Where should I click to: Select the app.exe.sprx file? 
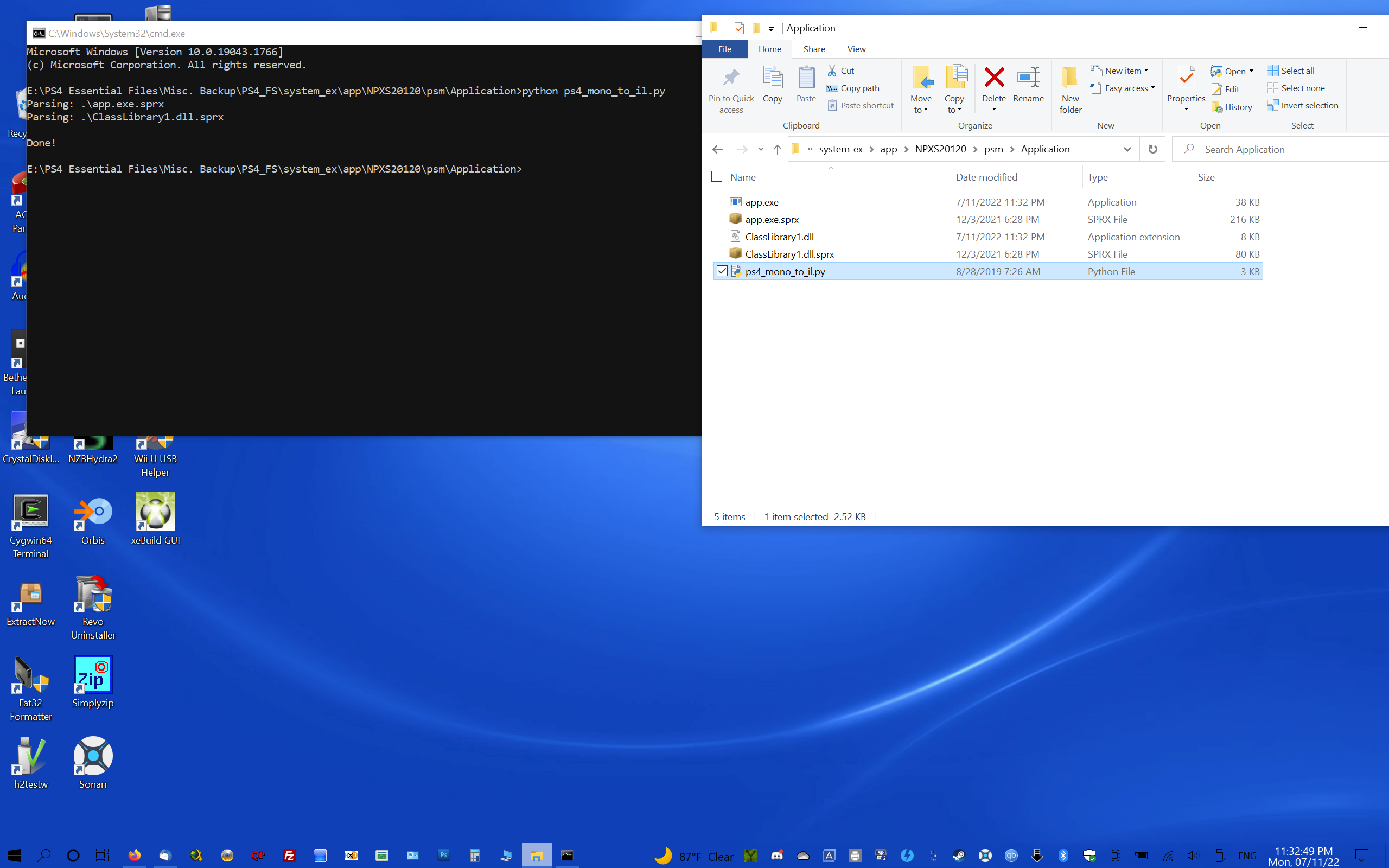pos(988,219)
